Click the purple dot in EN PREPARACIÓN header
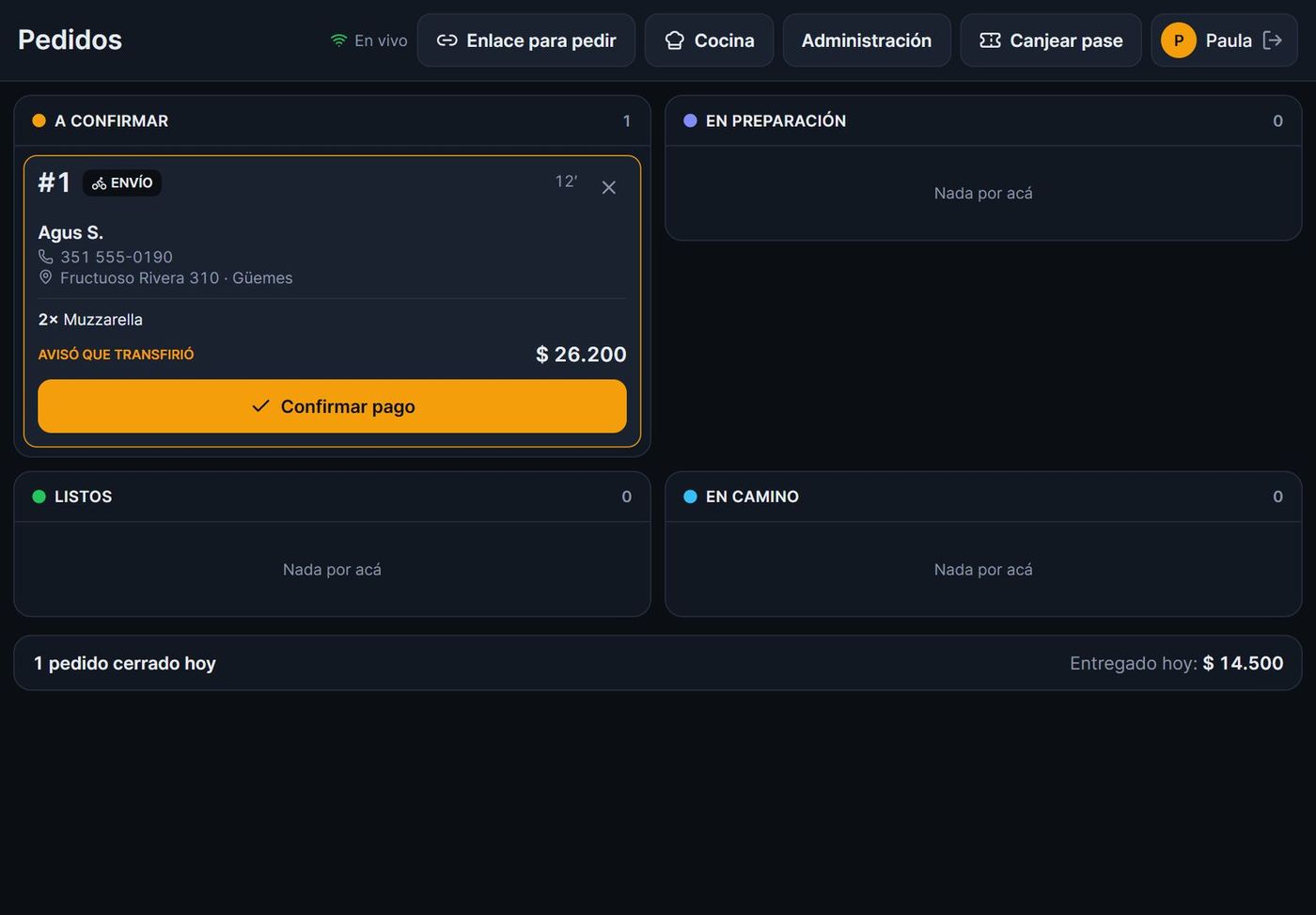 point(690,120)
